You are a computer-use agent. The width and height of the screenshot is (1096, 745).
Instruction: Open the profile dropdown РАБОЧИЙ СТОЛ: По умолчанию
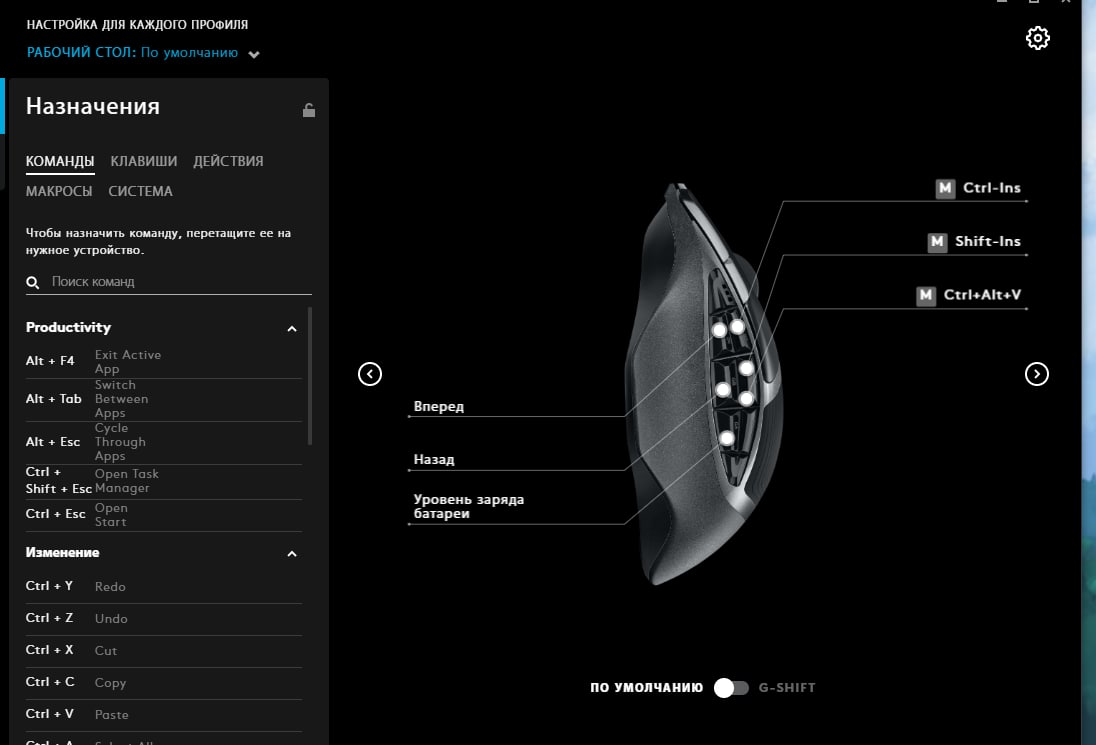(143, 53)
